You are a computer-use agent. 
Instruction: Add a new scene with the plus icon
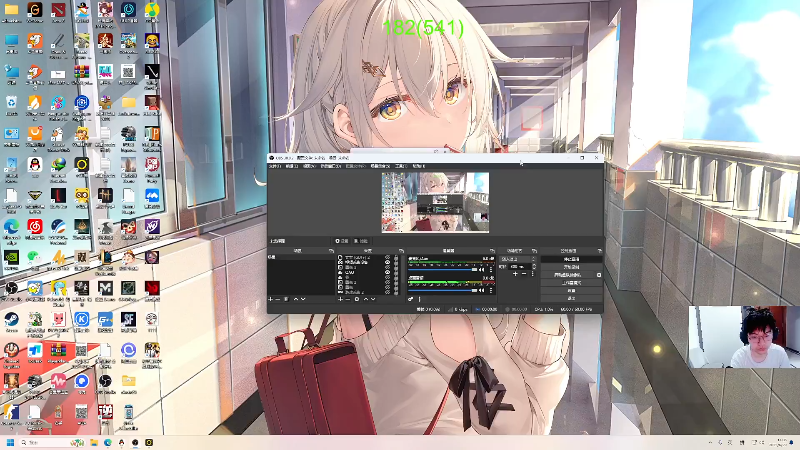[270, 299]
